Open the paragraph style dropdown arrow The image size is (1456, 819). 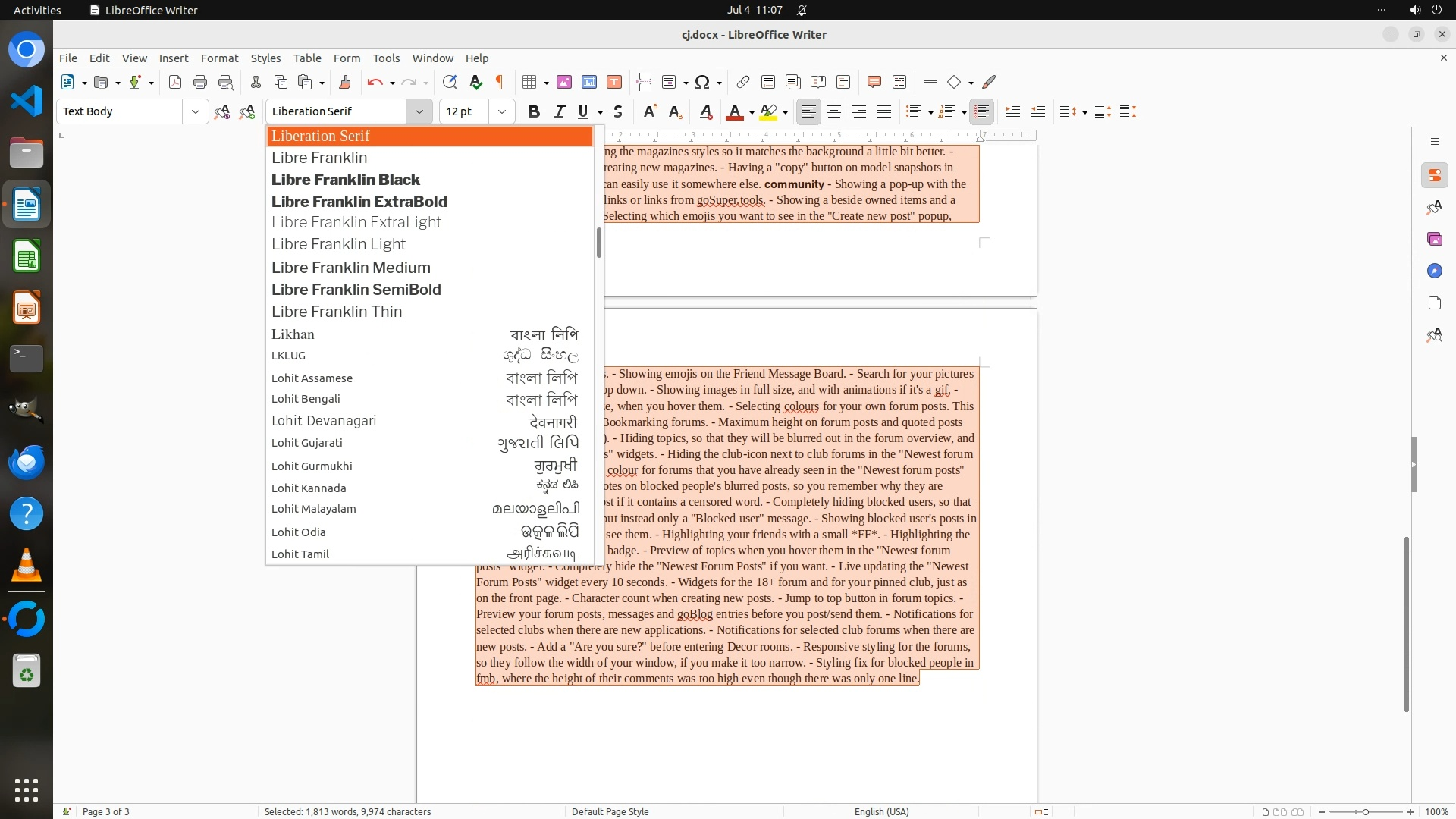tap(195, 111)
